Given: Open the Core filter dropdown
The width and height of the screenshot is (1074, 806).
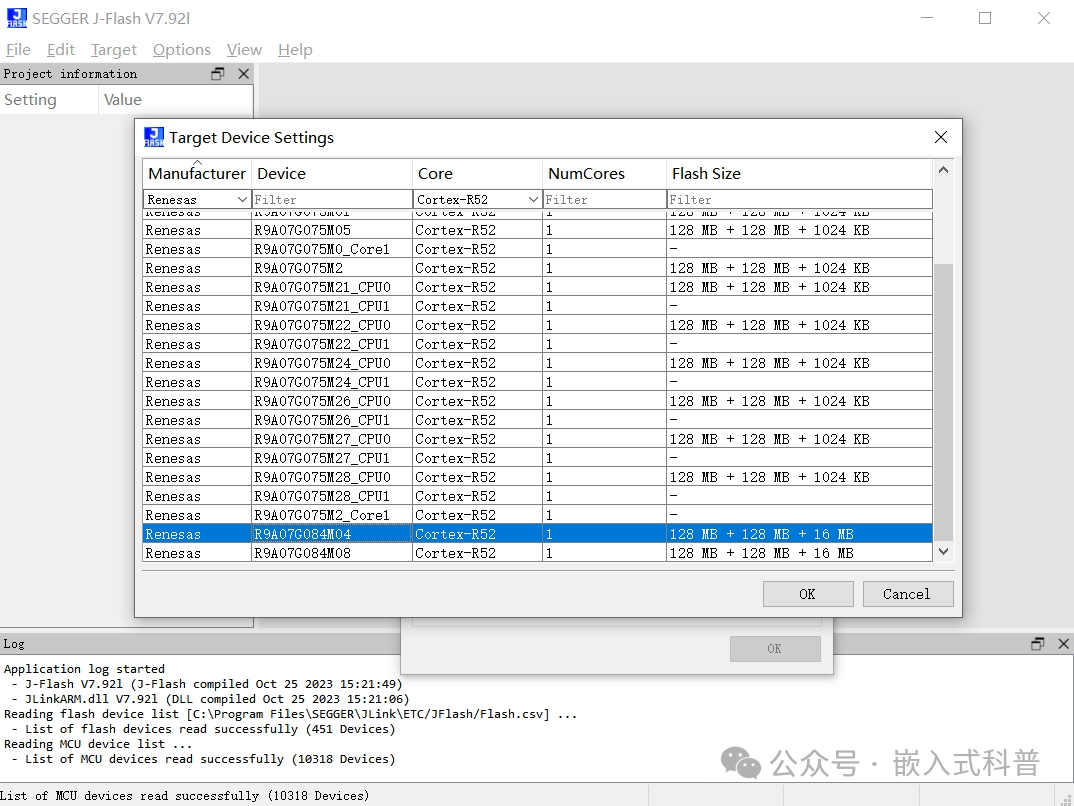Looking at the screenshot, I should pos(533,199).
